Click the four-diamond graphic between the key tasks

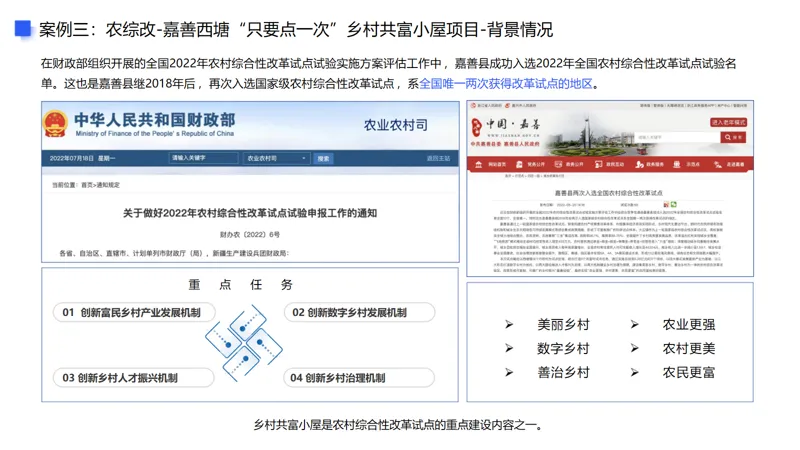[244, 343]
